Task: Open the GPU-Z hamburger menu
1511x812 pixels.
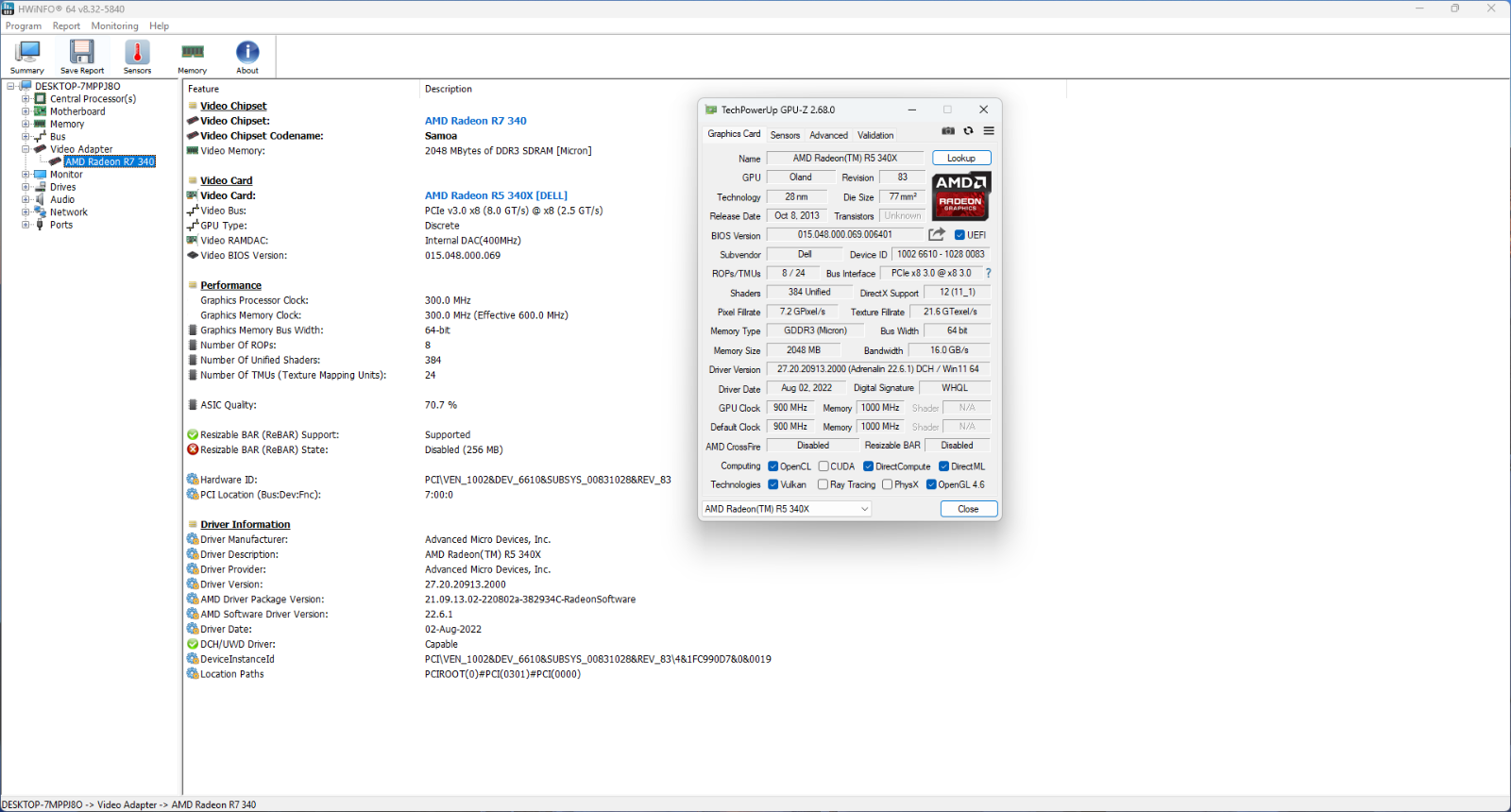Action: tap(989, 131)
